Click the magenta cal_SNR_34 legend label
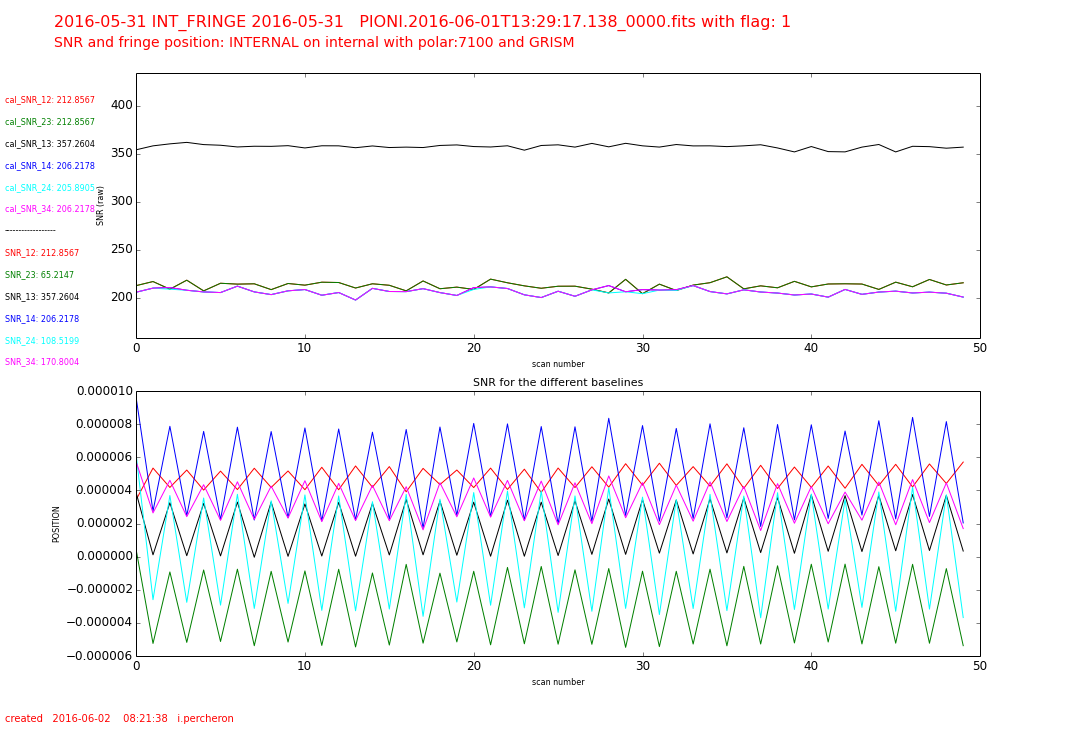1089x729 pixels. pyautogui.click(x=50, y=209)
